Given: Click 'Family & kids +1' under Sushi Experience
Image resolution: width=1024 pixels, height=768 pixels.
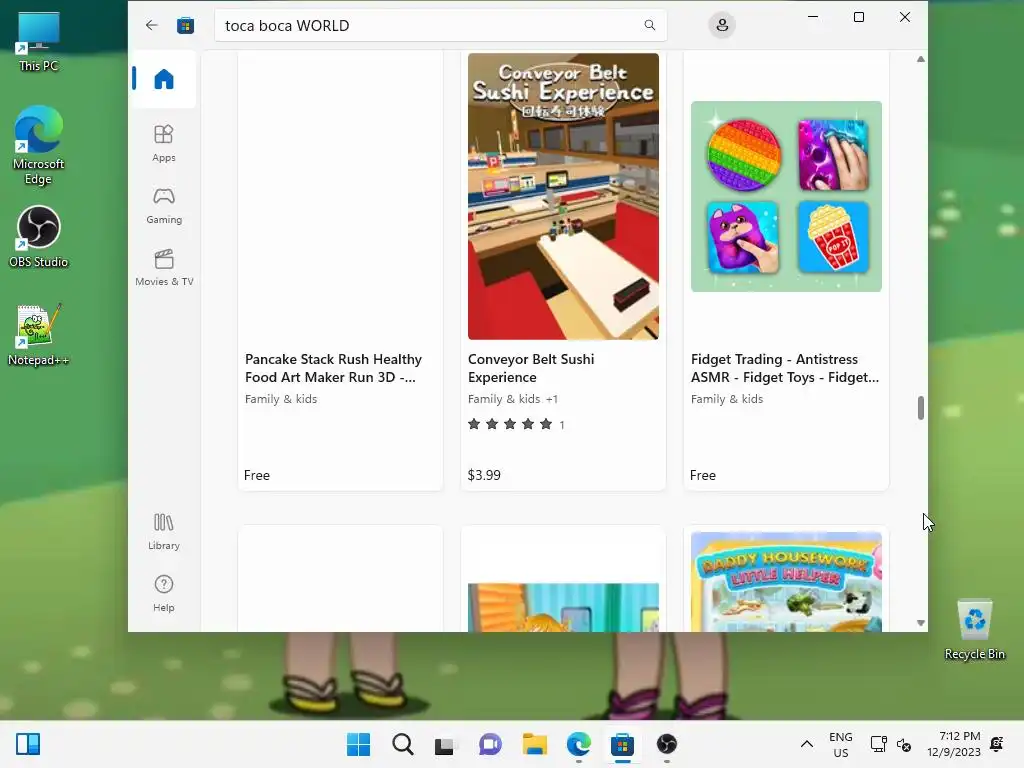Looking at the screenshot, I should click(x=513, y=399).
